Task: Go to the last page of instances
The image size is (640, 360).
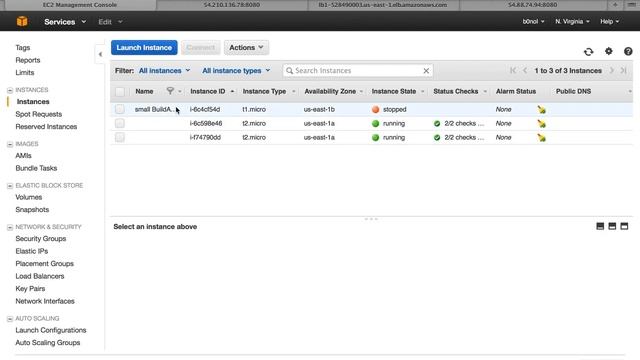Action: pos(623,71)
